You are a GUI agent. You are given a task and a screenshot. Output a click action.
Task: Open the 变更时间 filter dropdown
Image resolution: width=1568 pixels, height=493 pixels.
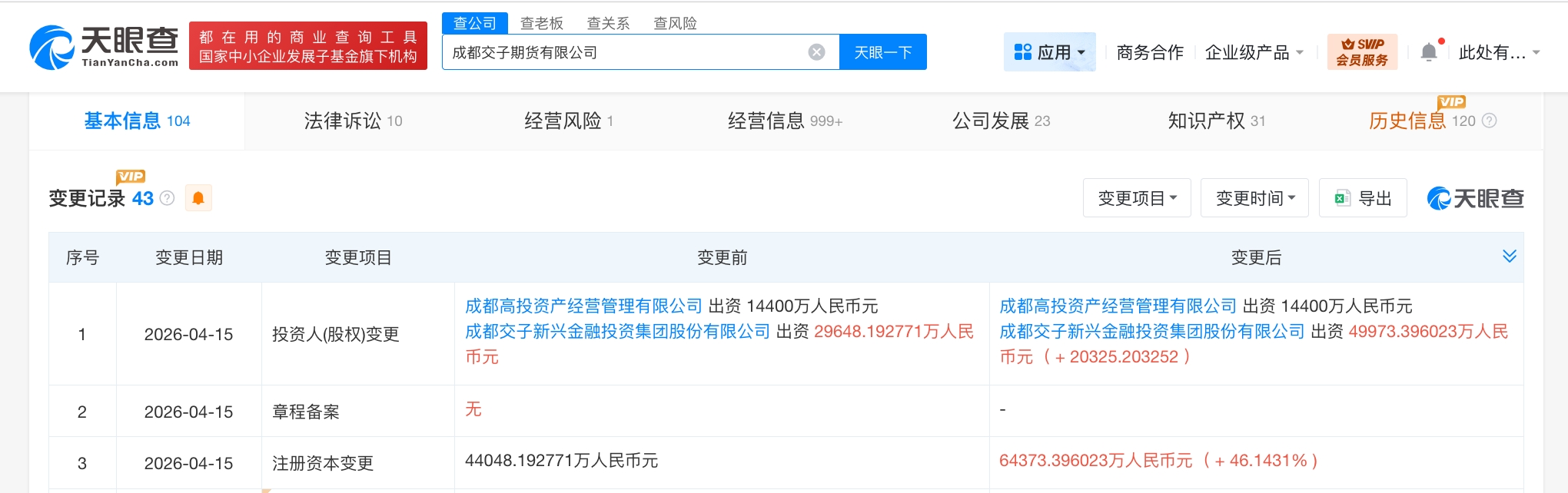tap(1254, 198)
